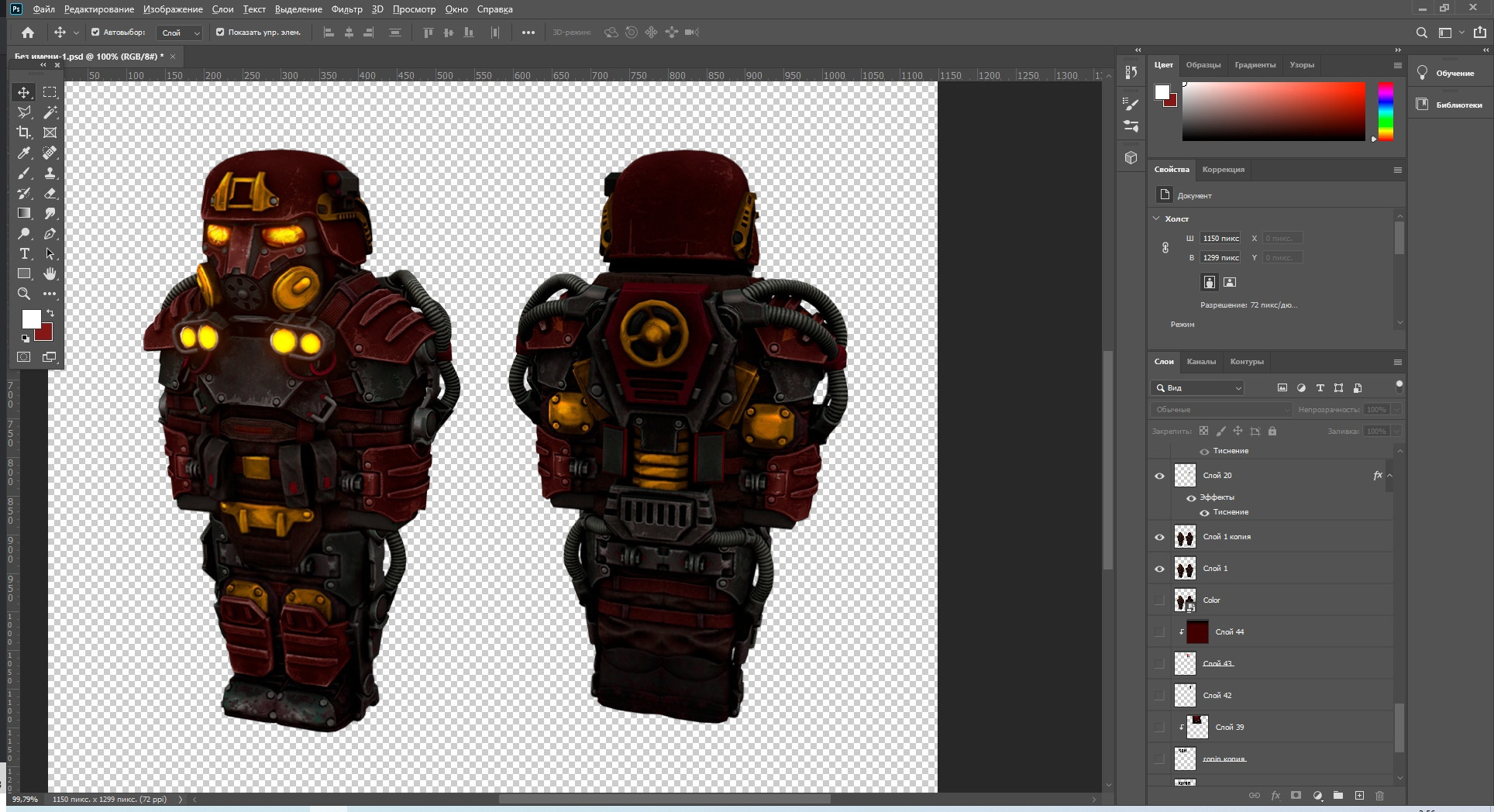Select the Magic Wand tool
The width and height of the screenshot is (1494, 812).
click(50, 112)
